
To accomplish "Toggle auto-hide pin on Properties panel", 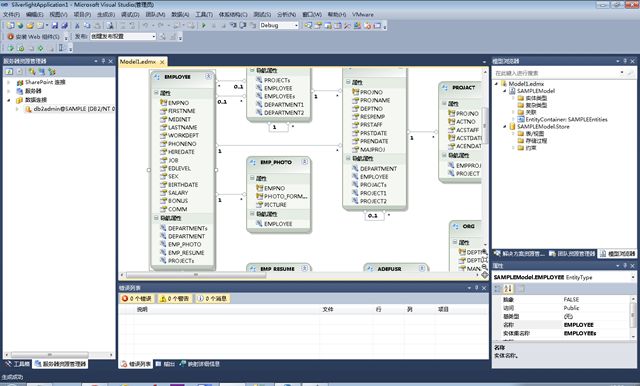I will [625, 266].
